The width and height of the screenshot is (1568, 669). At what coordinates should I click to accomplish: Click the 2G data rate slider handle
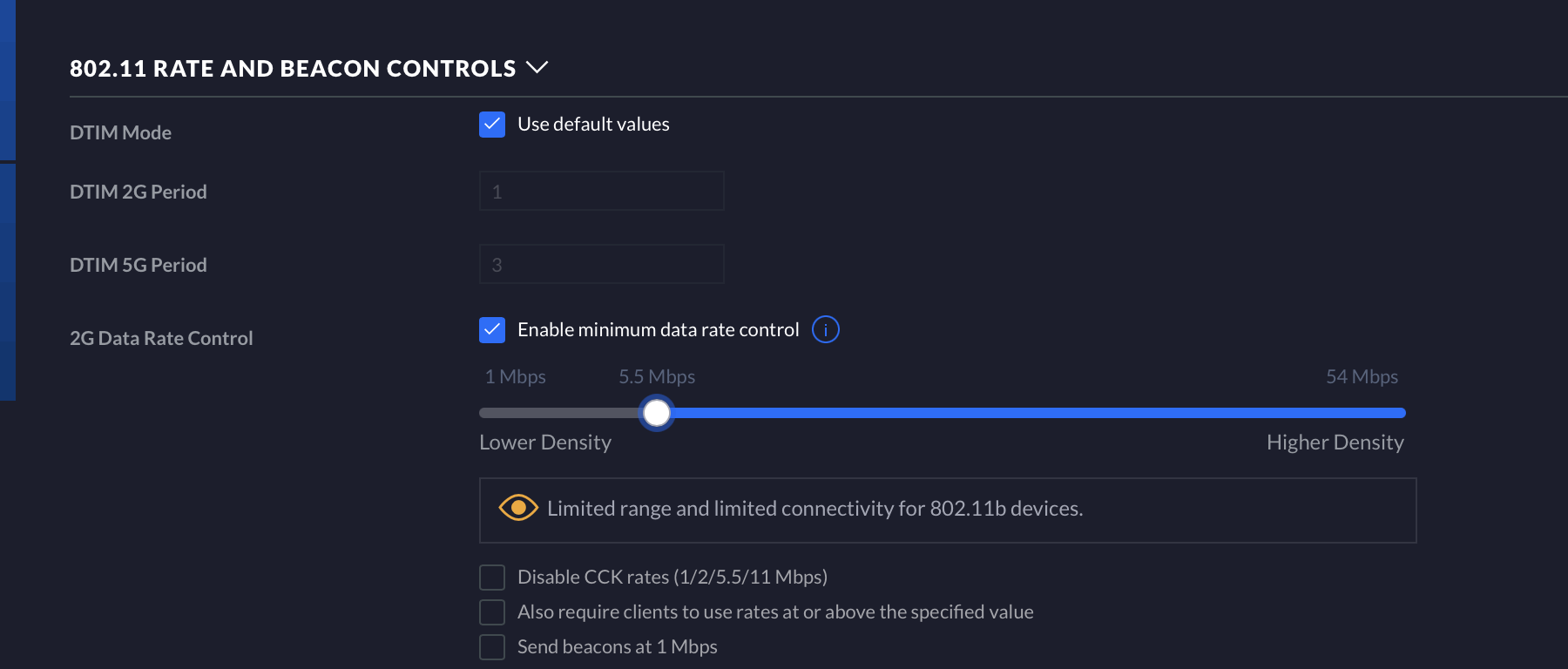[656, 413]
